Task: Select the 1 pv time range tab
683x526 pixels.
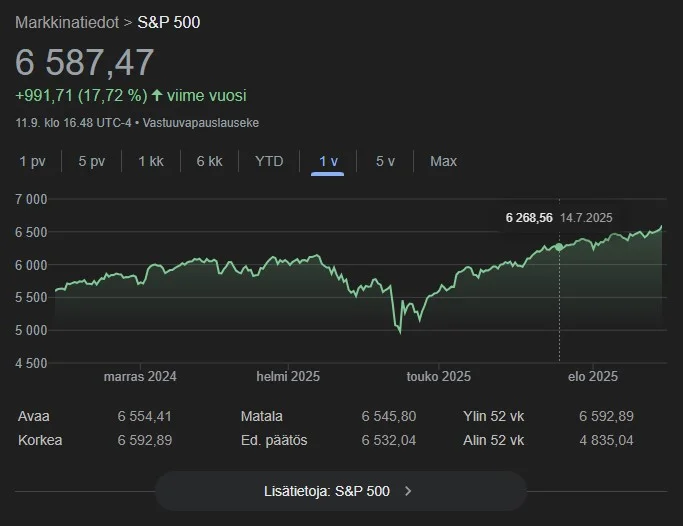Action: (x=32, y=161)
